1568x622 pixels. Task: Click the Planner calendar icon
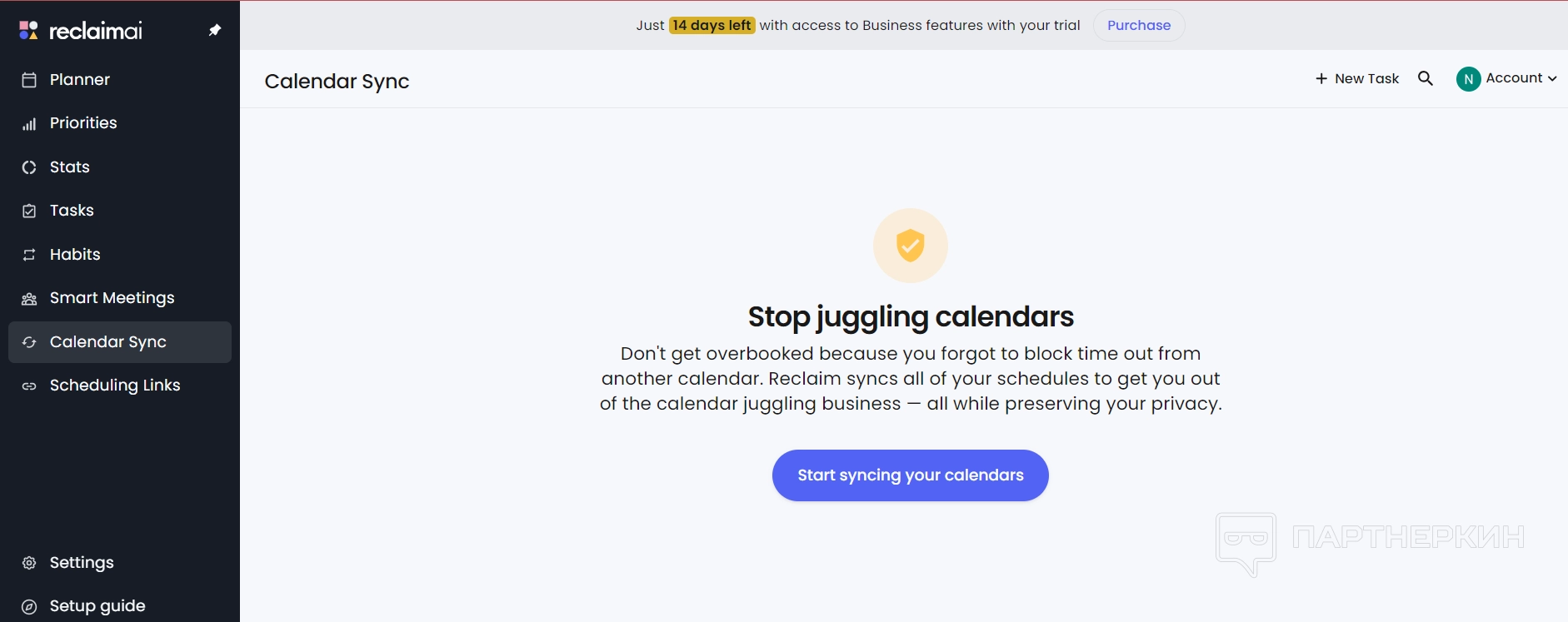click(29, 80)
